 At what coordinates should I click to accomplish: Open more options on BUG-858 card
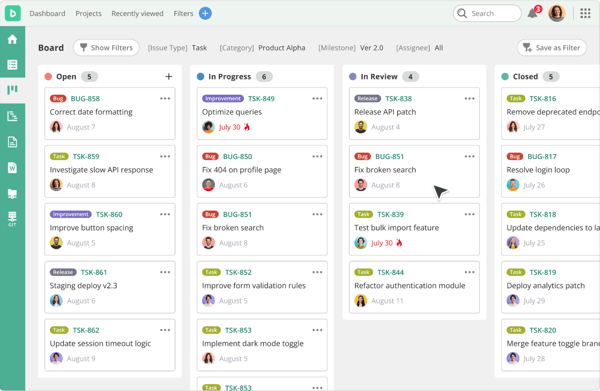pyautogui.click(x=165, y=98)
